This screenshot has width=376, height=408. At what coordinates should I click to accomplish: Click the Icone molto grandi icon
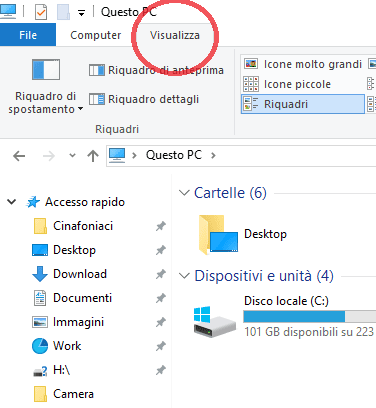pos(251,63)
